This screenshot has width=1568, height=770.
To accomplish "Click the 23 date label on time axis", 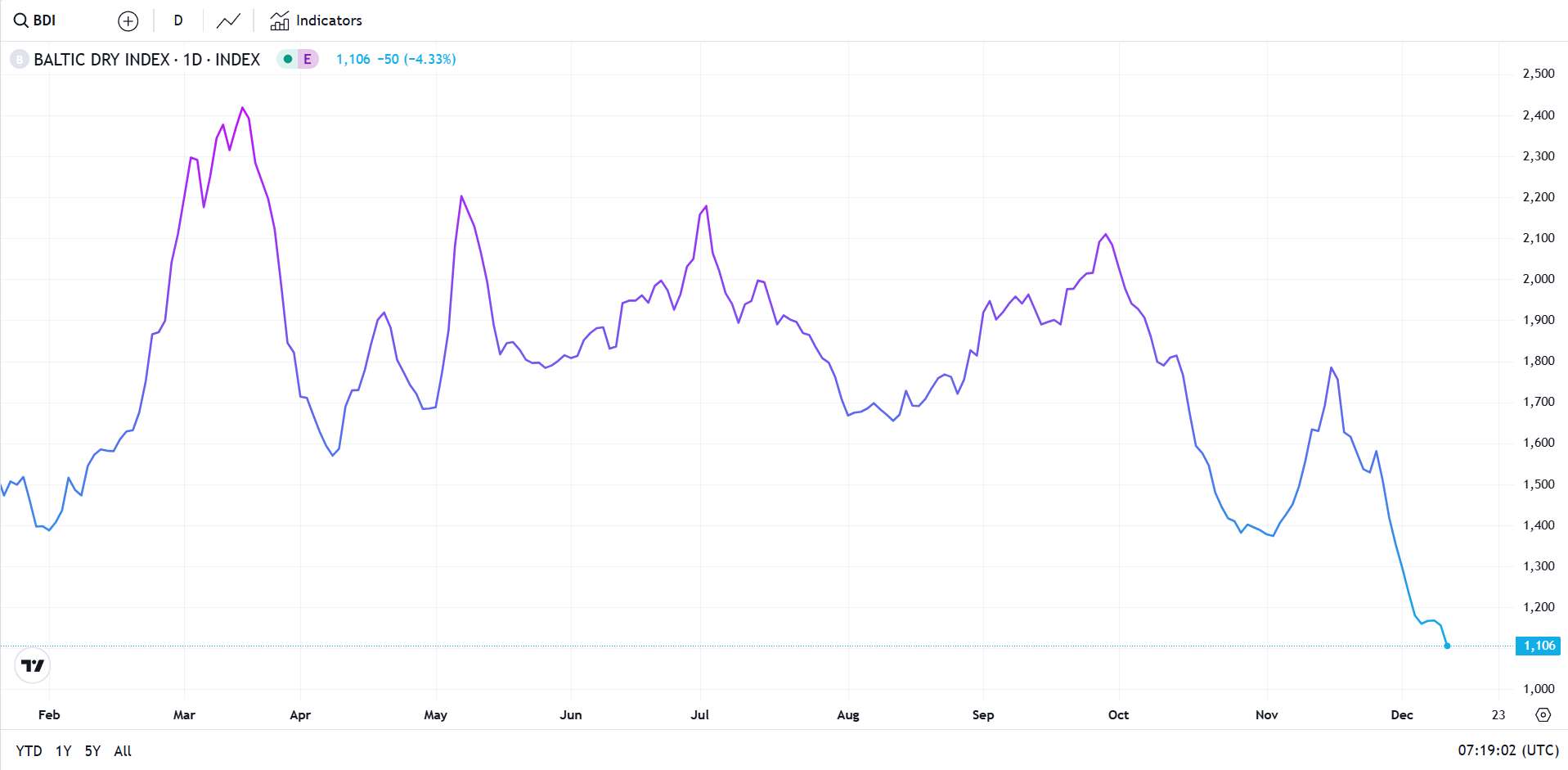I will pos(1498,715).
